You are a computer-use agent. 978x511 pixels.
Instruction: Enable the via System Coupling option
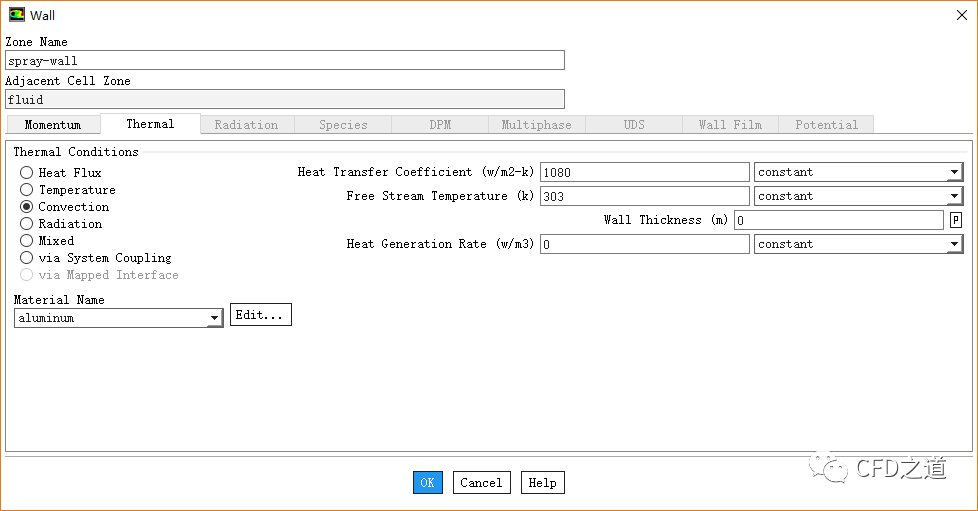27,258
